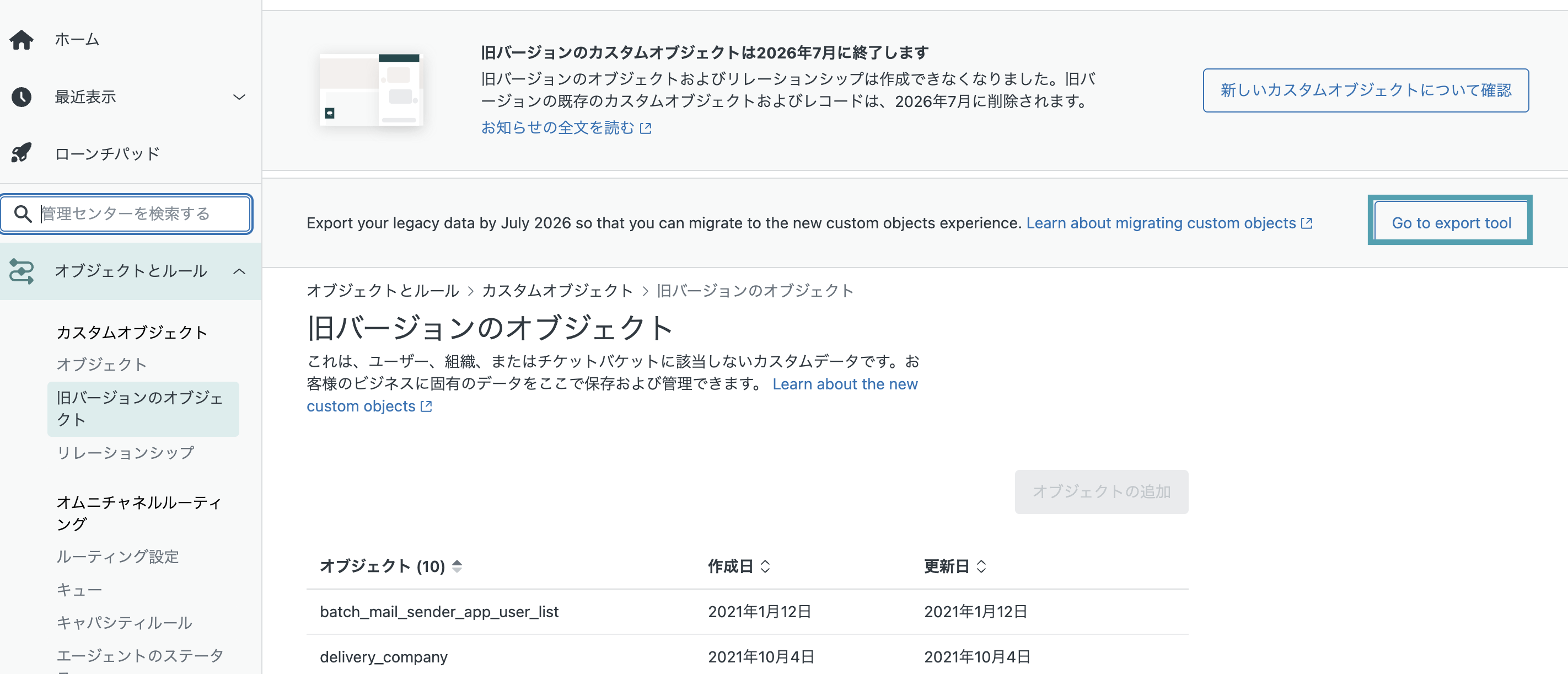This screenshot has height=674, width=1568.
Task: Click the Launchpad rocket icon
Action: (x=22, y=153)
